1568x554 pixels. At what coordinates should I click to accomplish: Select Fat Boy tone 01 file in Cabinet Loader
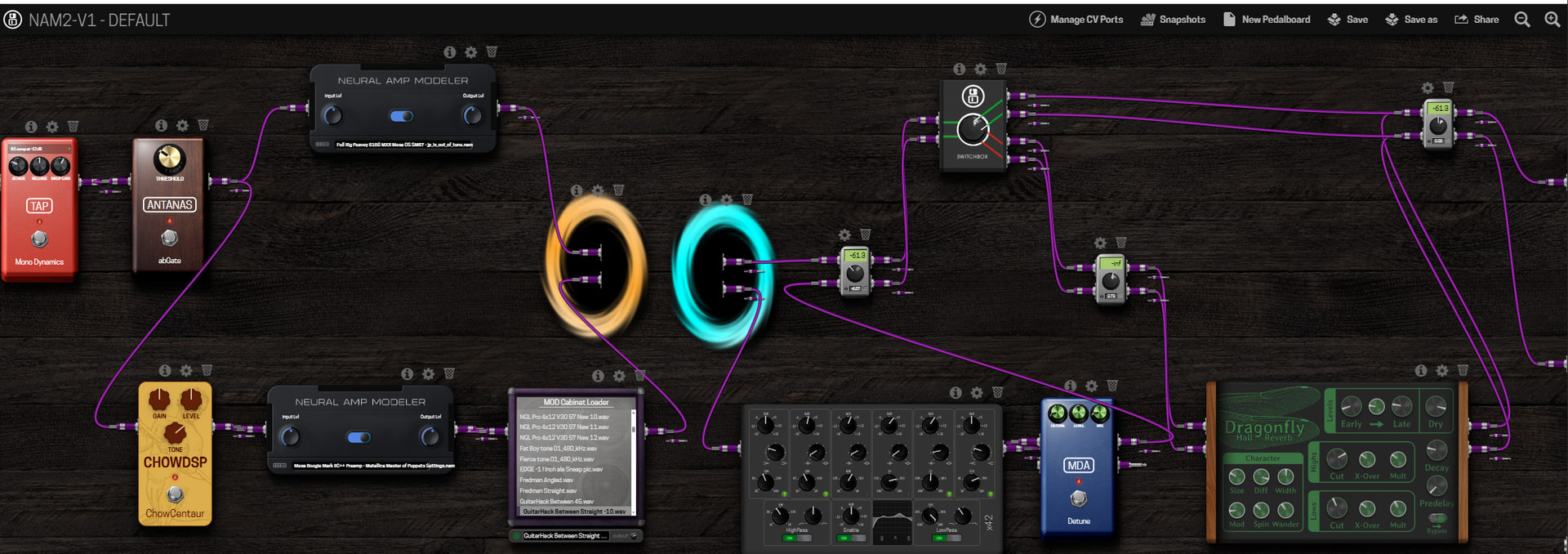[x=575, y=449]
